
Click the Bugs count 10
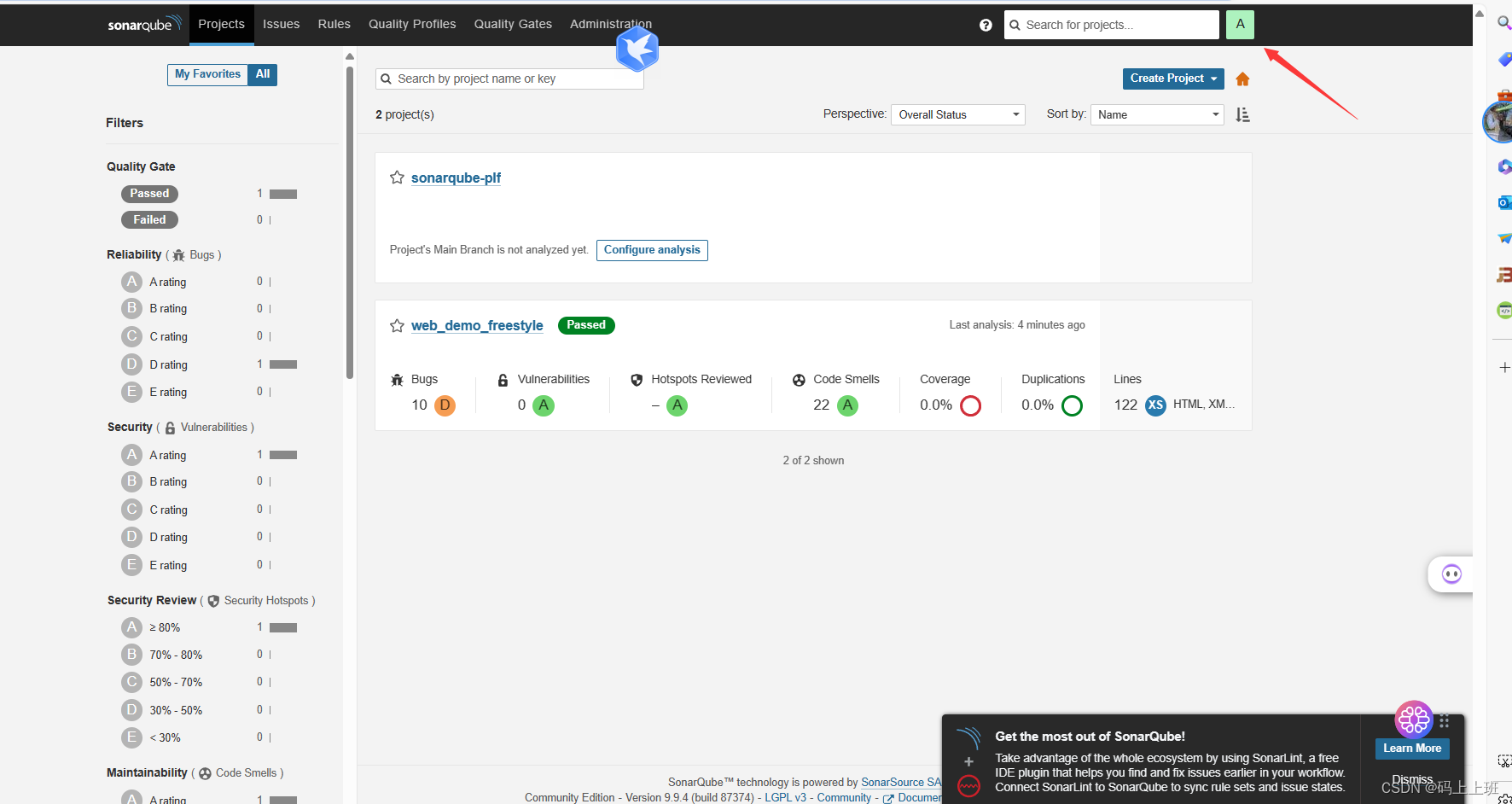pyautogui.click(x=419, y=405)
